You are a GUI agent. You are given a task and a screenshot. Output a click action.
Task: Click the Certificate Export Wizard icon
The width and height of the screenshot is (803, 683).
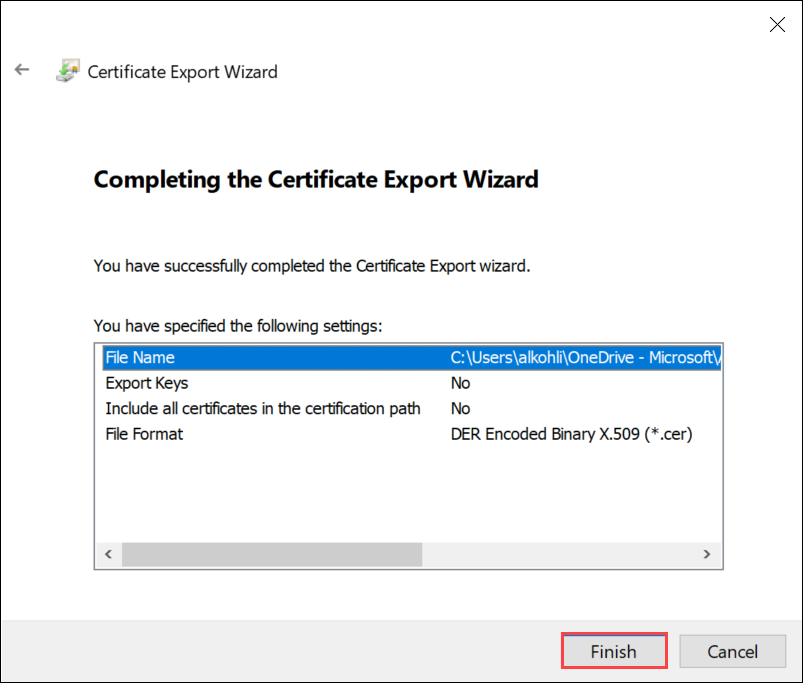[67, 70]
